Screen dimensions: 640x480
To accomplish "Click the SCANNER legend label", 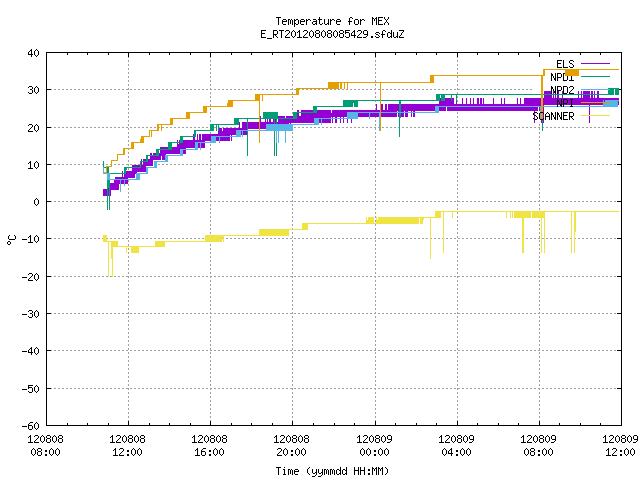I will 553,116.
